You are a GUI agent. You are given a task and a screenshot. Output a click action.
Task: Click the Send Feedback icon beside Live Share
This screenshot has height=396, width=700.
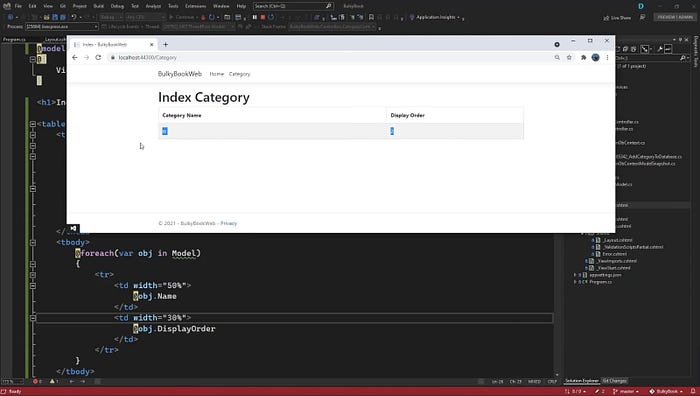pyautogui.click(x=642, y=17)
